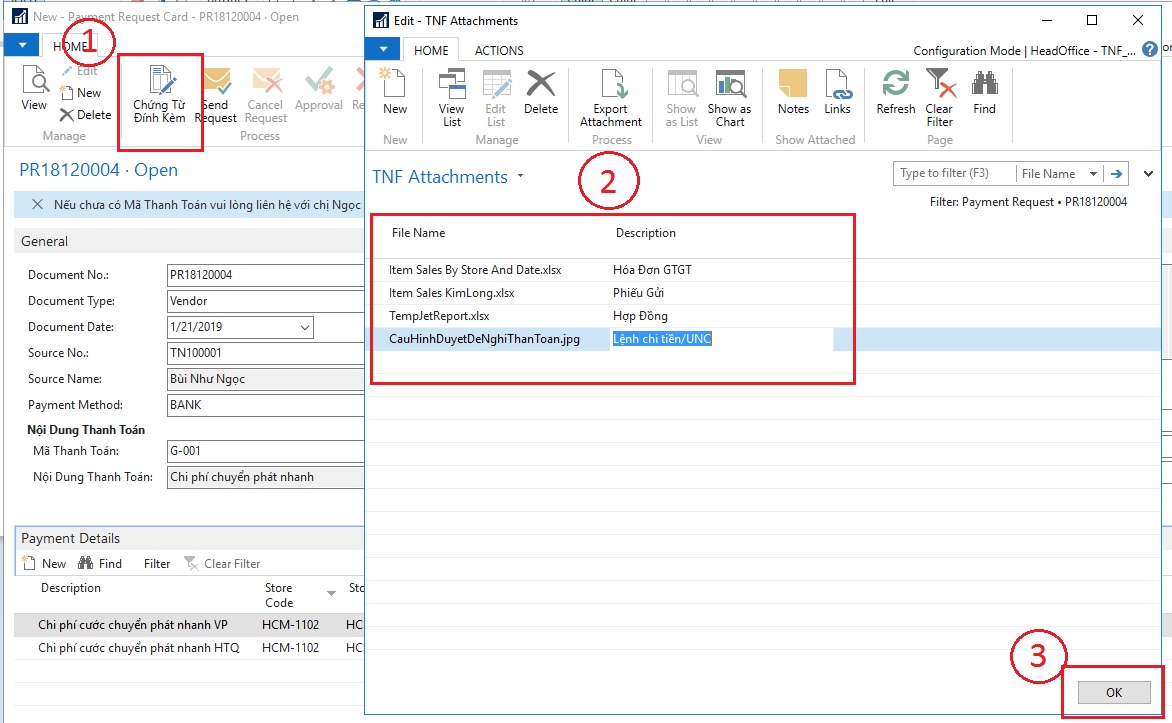Dismiss the Mã Thanh Toán notification
The image size is (1172, 723).
pos(37,204)
